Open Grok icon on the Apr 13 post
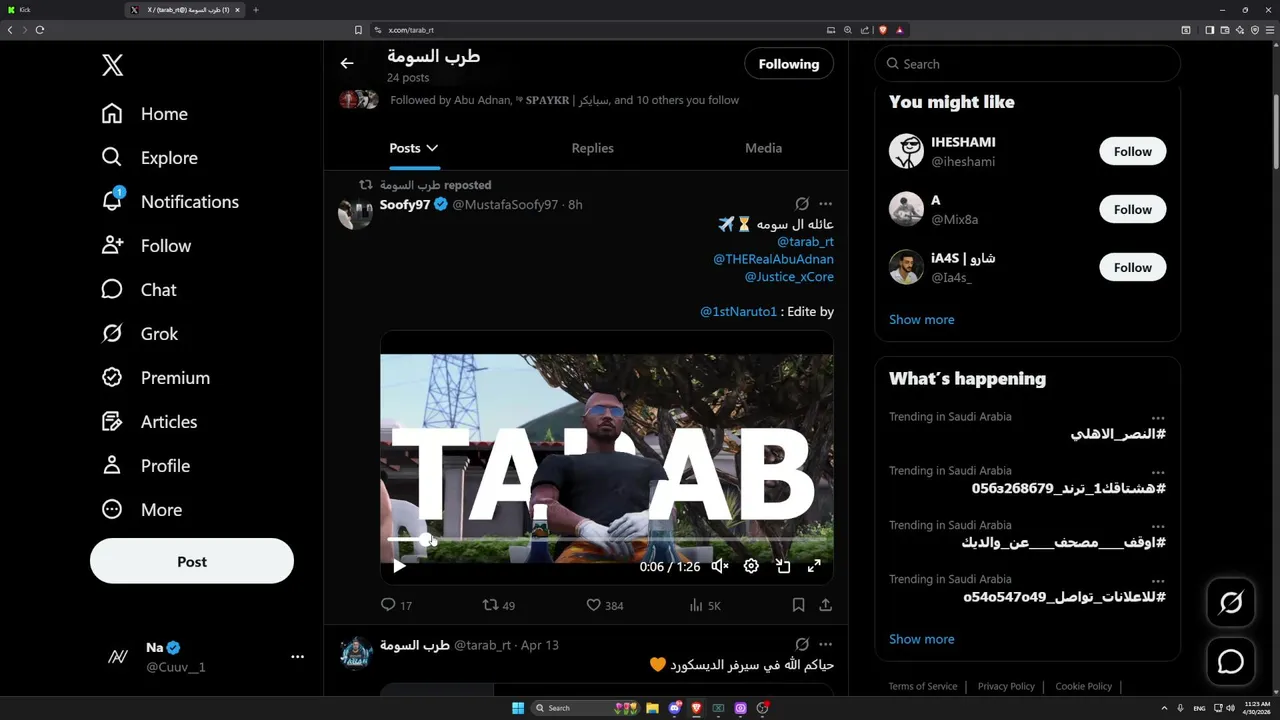The width and height of the screenshot is (1280, 720). [802, 645]
